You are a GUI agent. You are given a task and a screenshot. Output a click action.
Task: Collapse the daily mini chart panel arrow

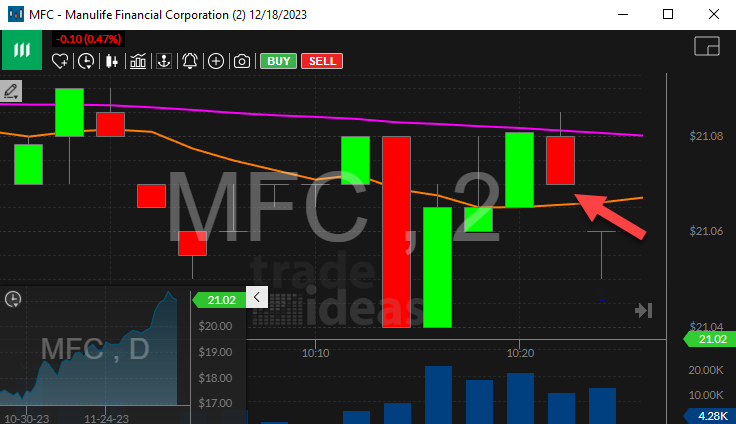point(257,297)
